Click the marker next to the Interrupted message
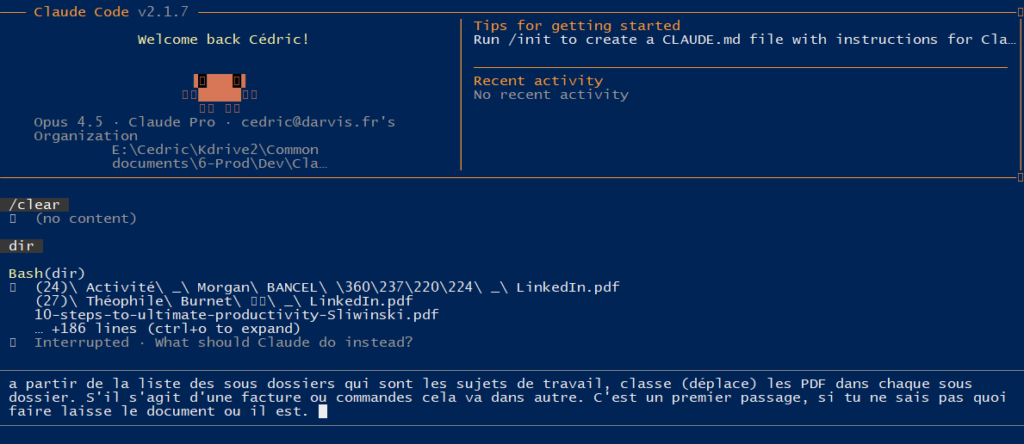 pos(13,342)
